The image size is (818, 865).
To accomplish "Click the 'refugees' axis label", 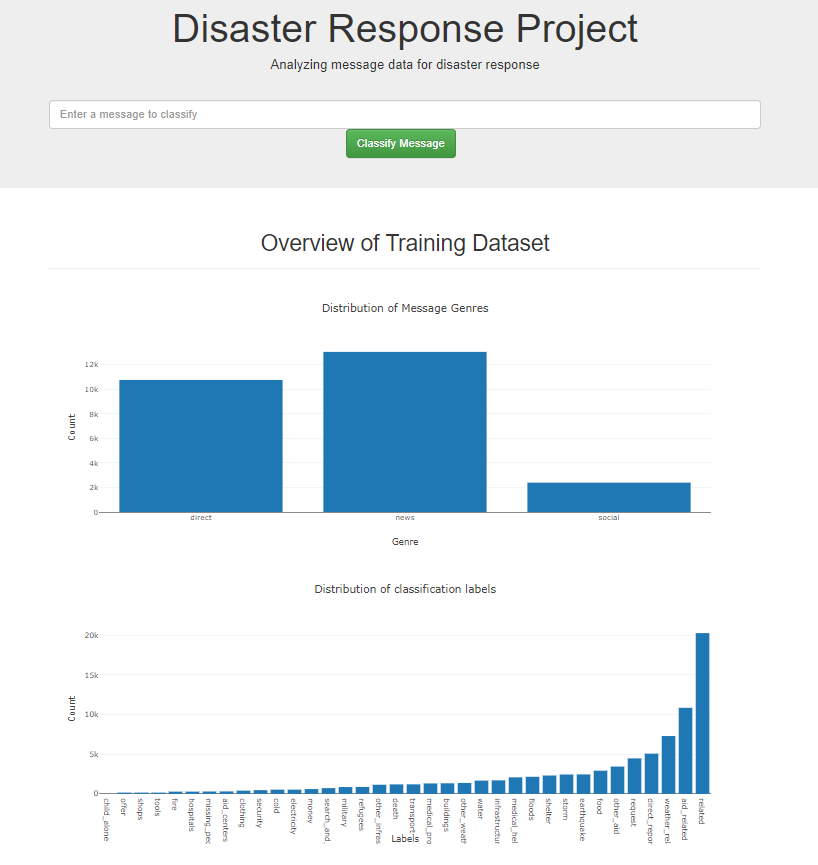I will coord(361,814).
